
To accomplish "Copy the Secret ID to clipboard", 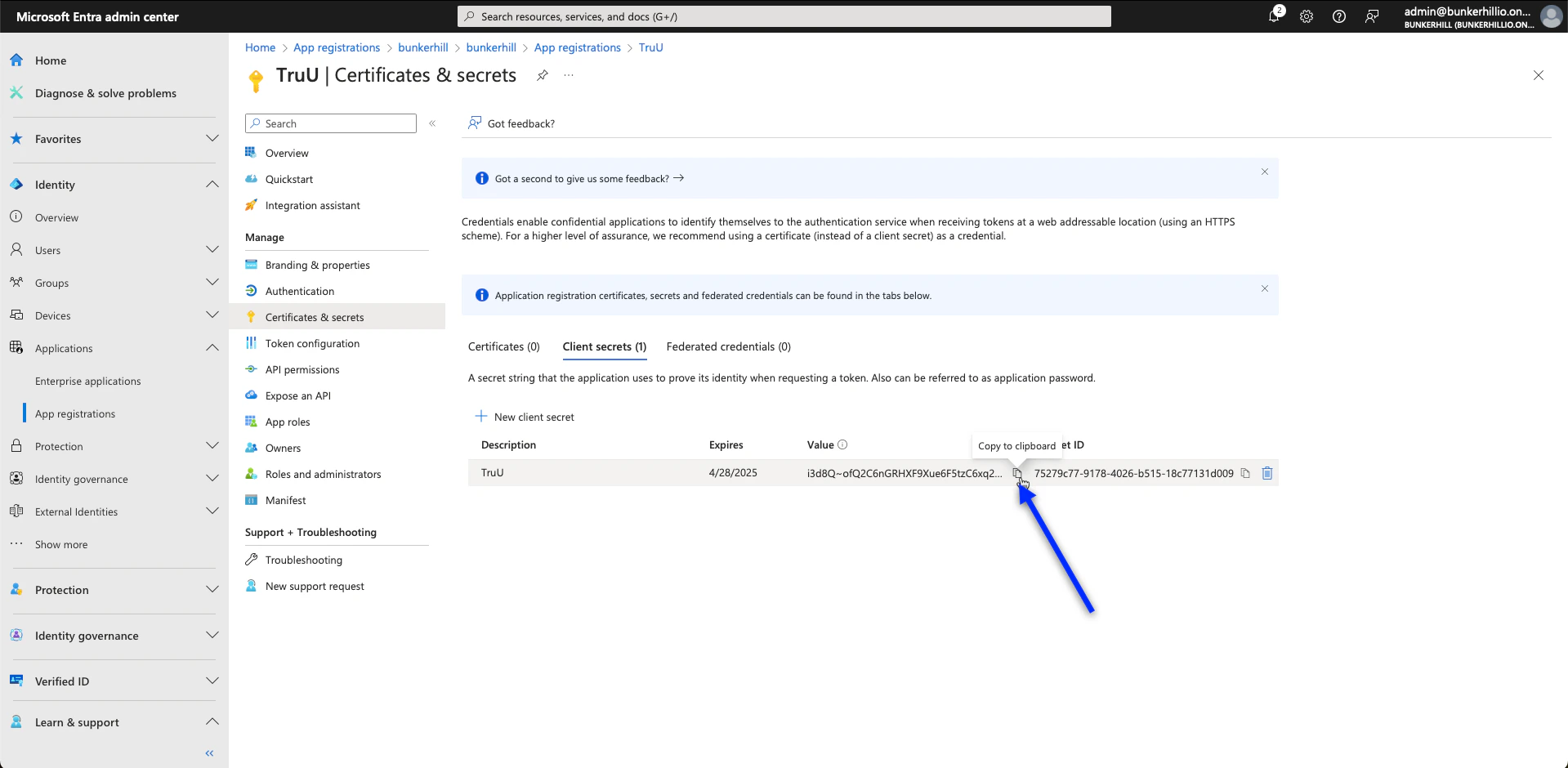I will pos(1245,473).
